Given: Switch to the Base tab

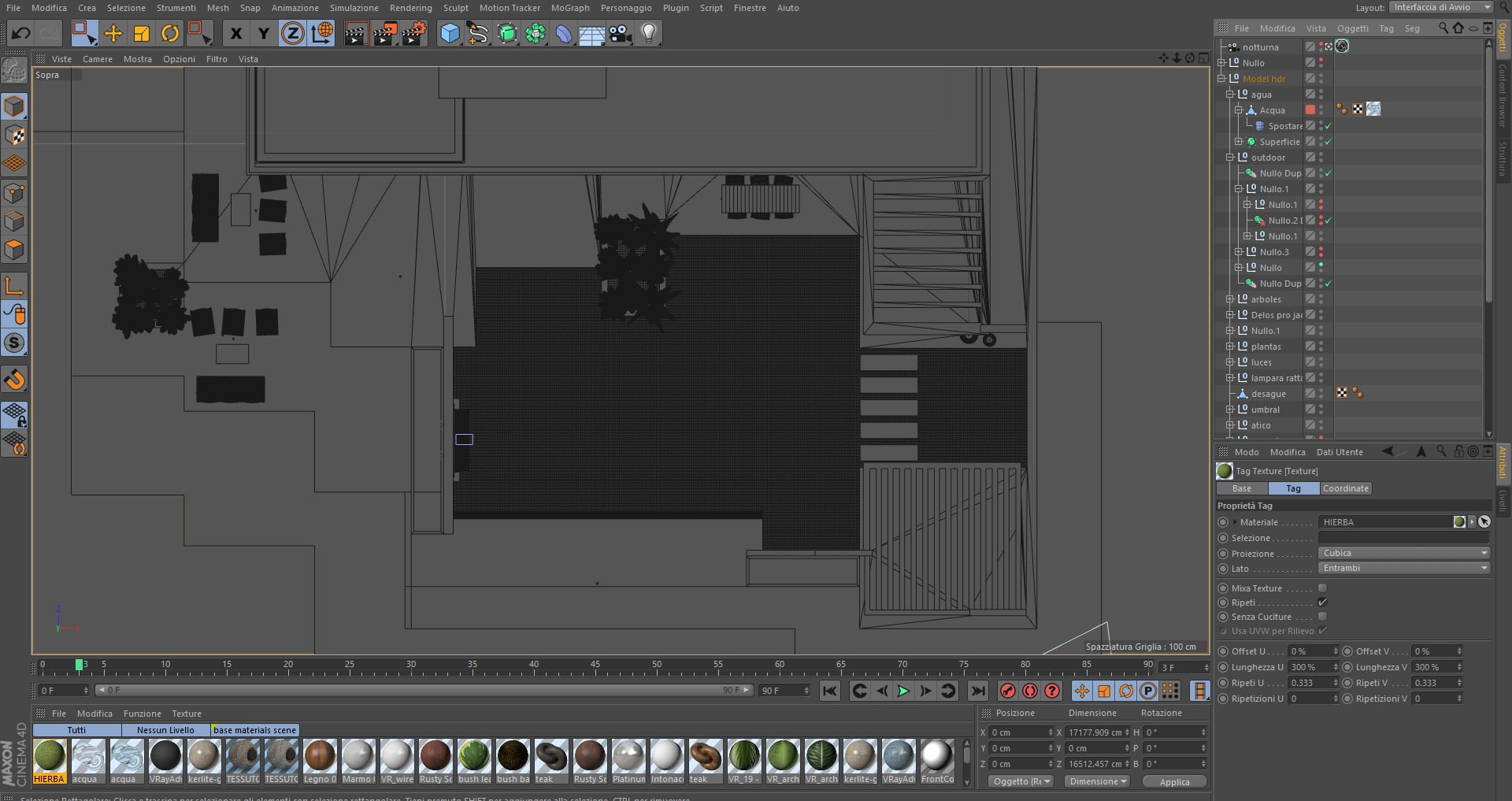Looking at the screenshot, I should 1242,488.
